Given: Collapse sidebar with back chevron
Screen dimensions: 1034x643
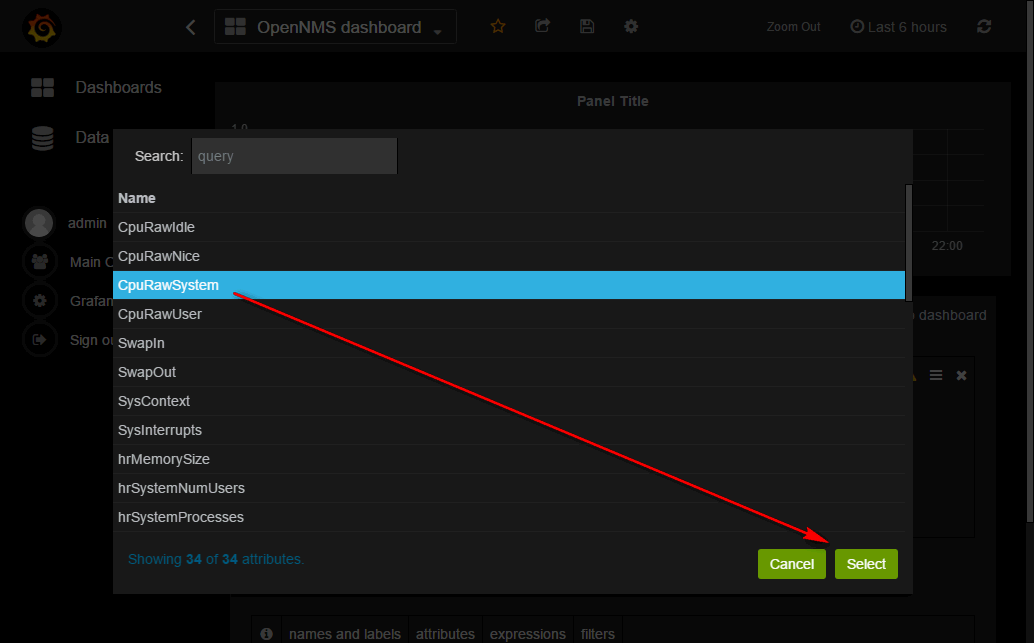Looking at the screenshot, I should click(x=191, y=27).
